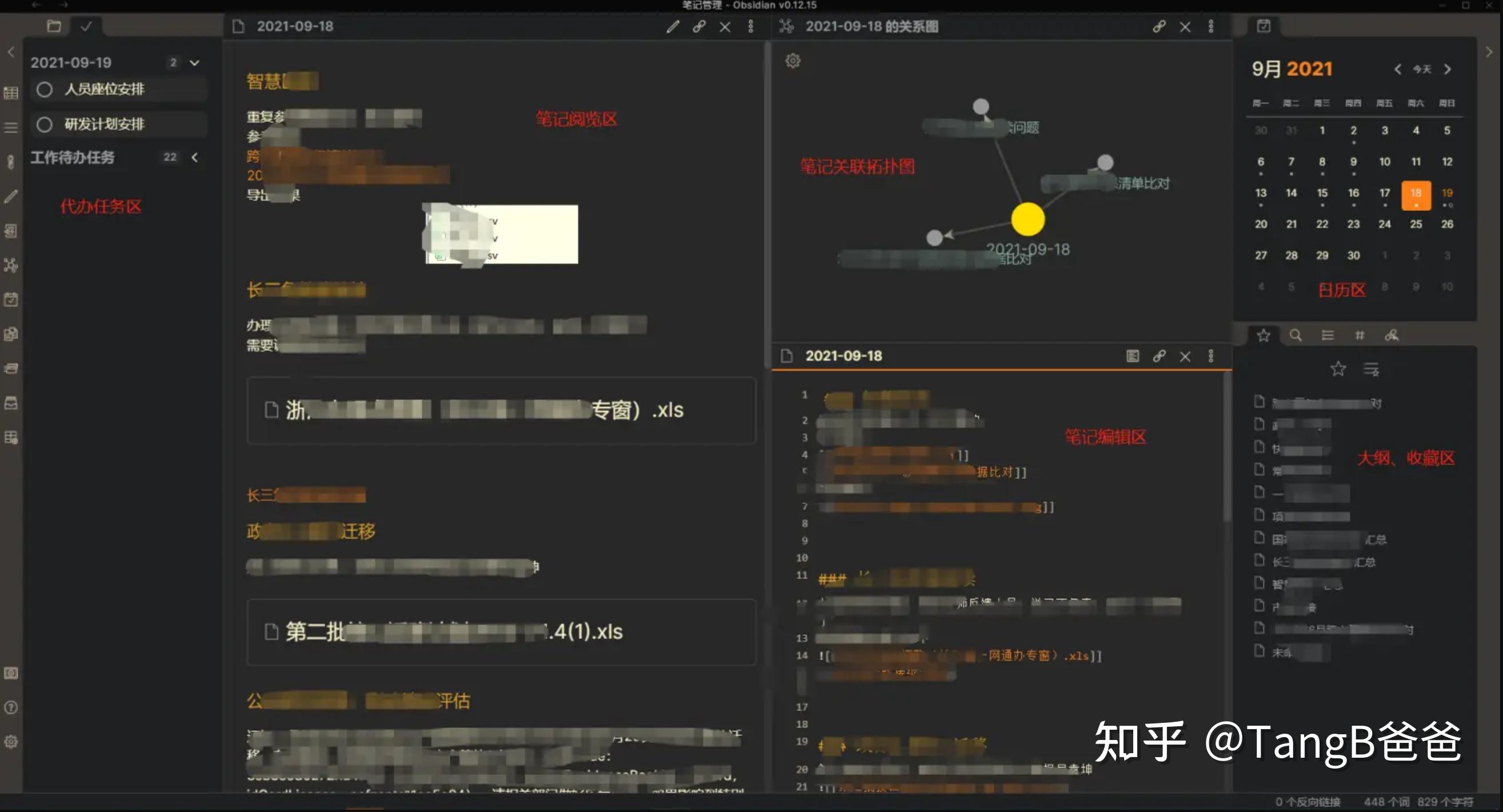The height and width of the screenshot is (812, 1503).
Task: Click the link icon in the graph pane header
Action: coord(1159,26)
